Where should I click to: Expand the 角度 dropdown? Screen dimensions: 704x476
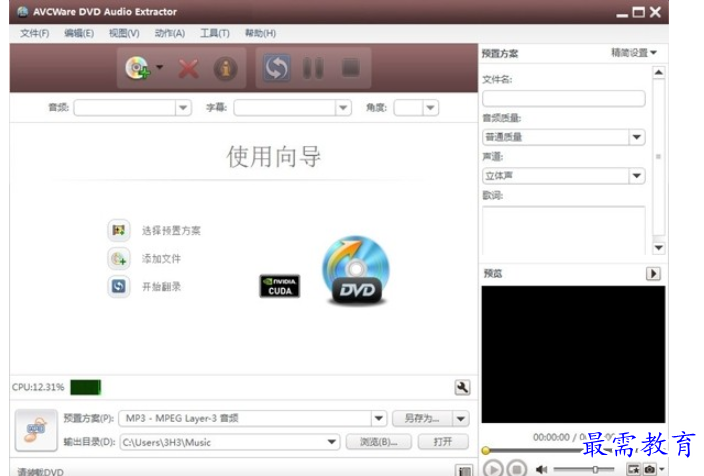coord(430,108)
